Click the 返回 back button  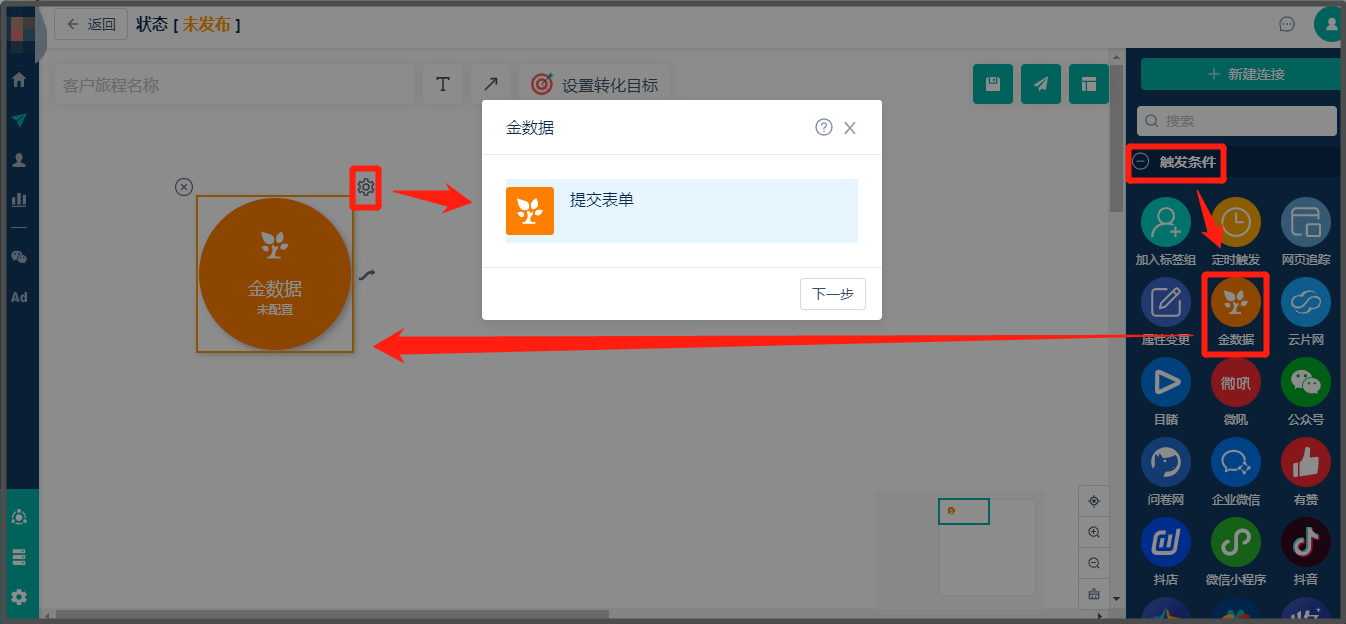92,25
